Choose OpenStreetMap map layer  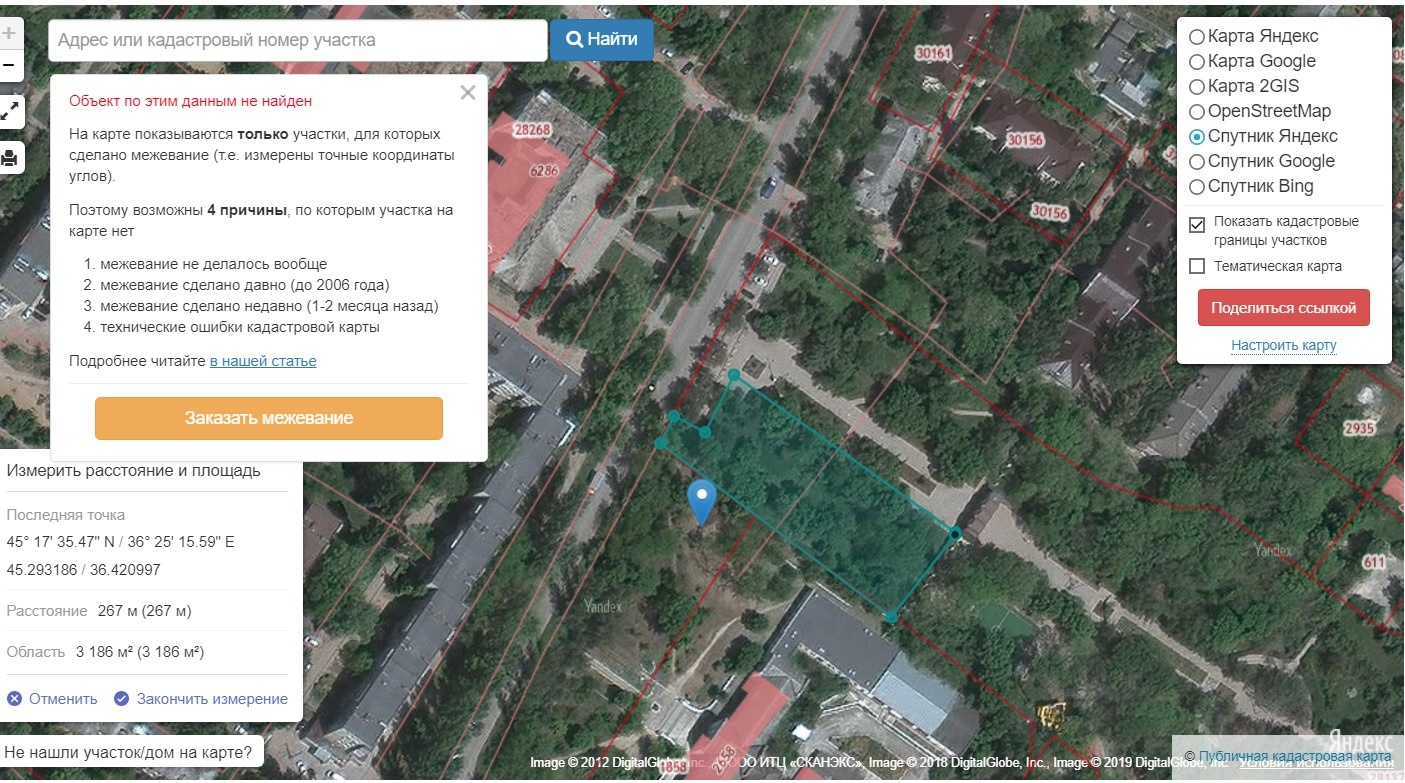click(1197, 112)
